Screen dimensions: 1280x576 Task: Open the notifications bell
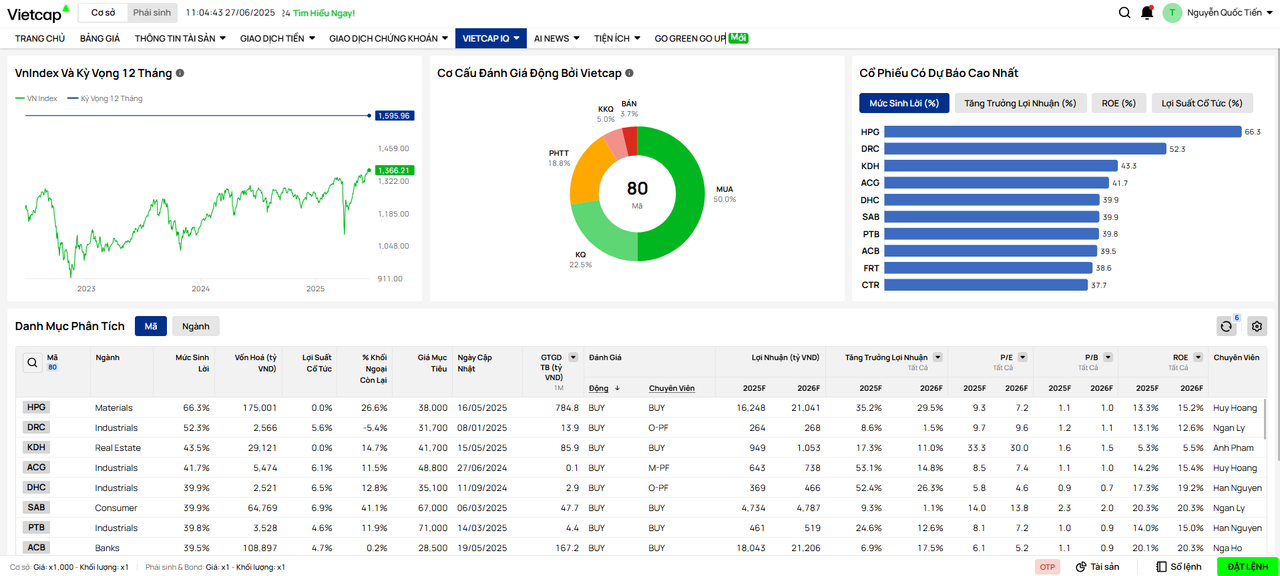(1147, 13)
